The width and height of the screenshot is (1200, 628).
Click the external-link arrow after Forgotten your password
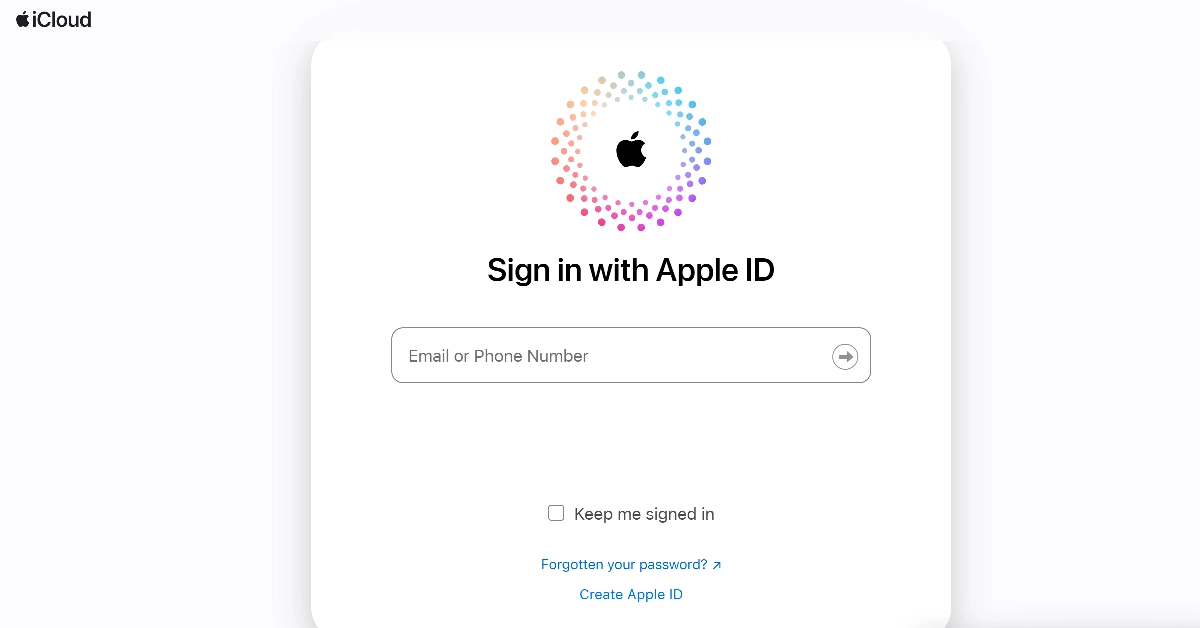(x=716, y=565)
